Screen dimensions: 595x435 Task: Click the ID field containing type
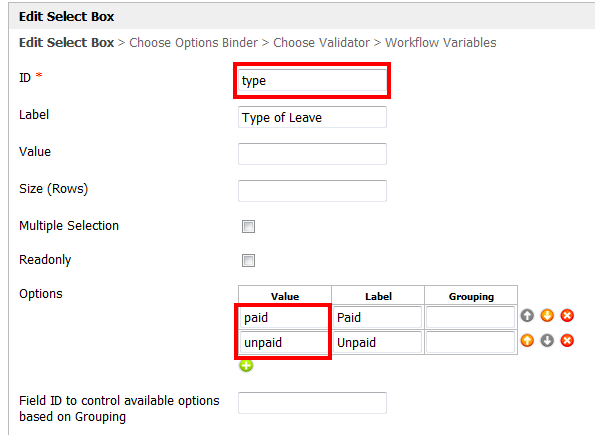[312, 80]
